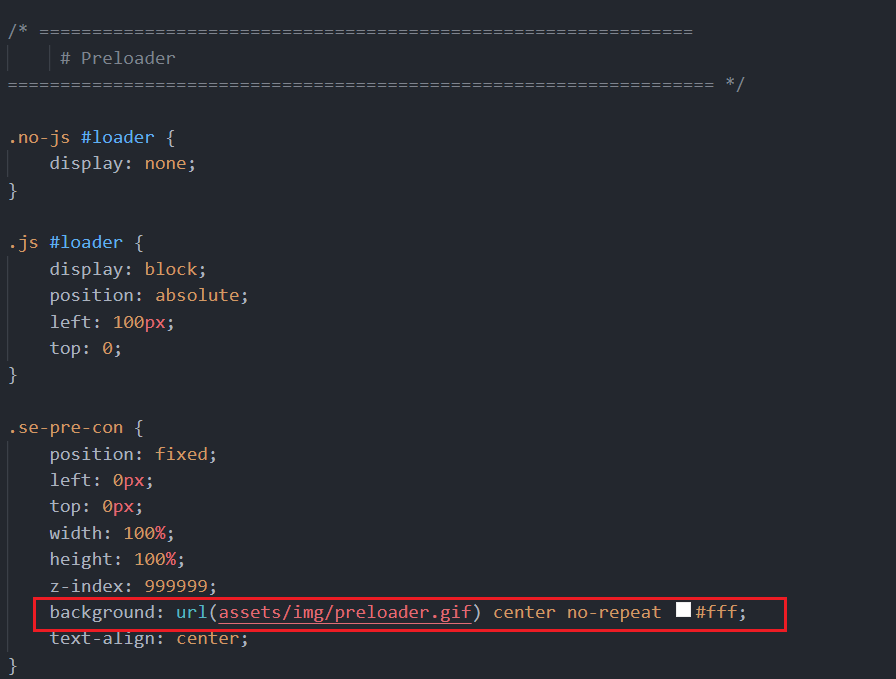Screen dimensions: 896x679
Task: Click the "none" display value
Action: [165, 163]
